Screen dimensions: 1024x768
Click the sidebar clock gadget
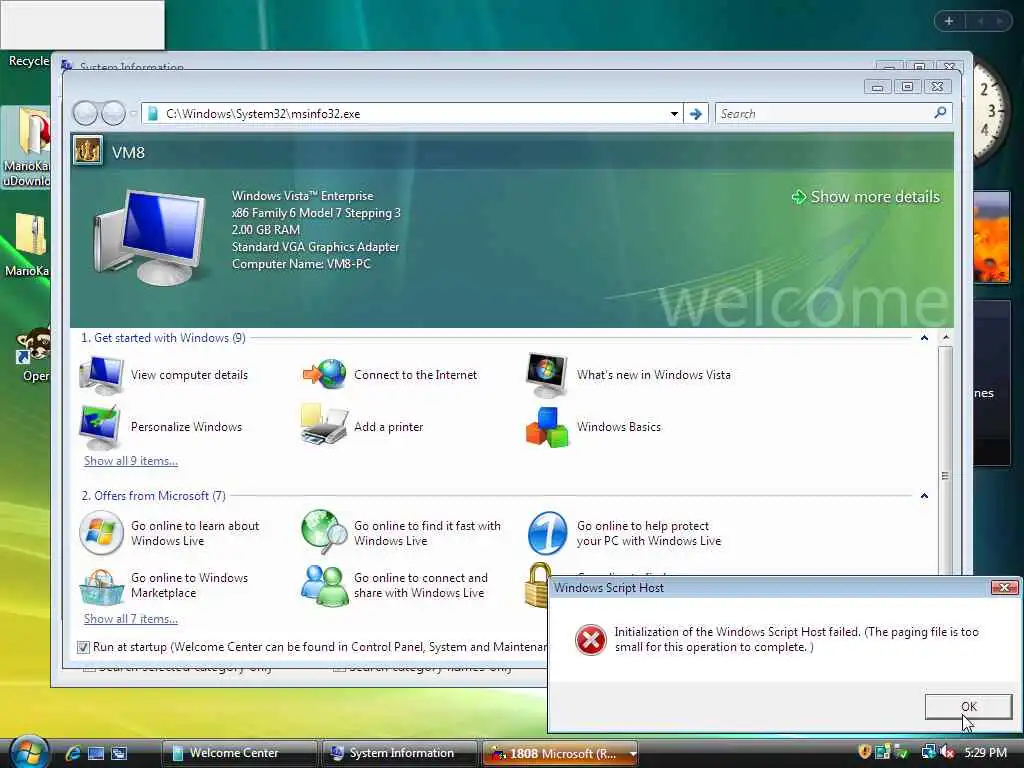point(991,112)
